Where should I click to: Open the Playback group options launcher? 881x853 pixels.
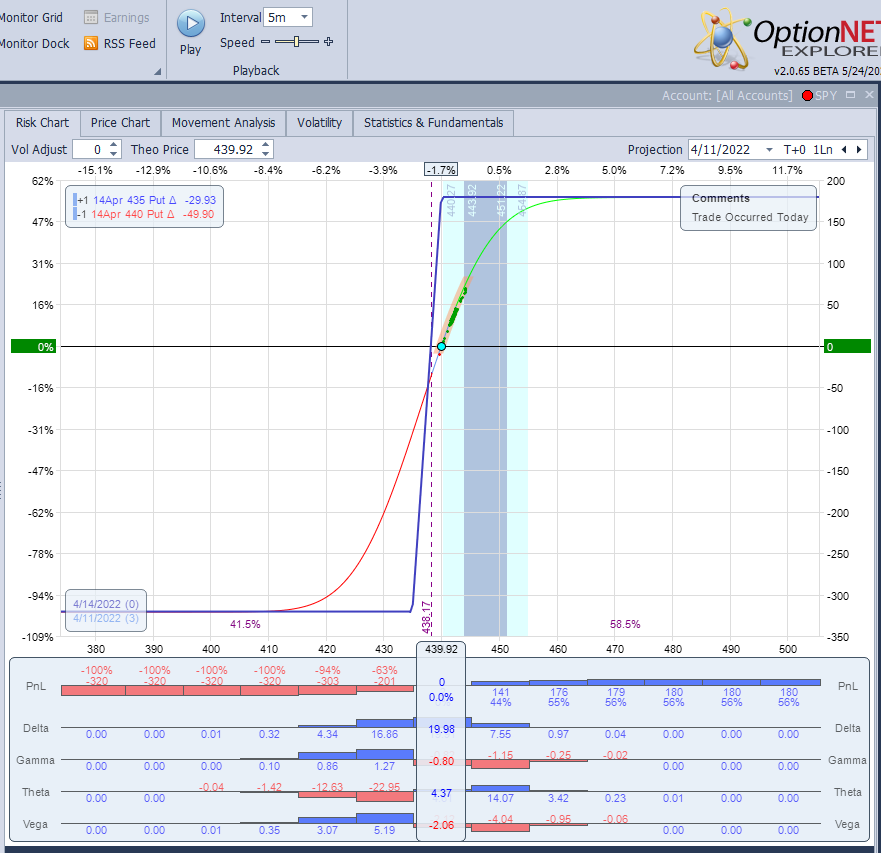pyautogui.click(x=158, y=71)
